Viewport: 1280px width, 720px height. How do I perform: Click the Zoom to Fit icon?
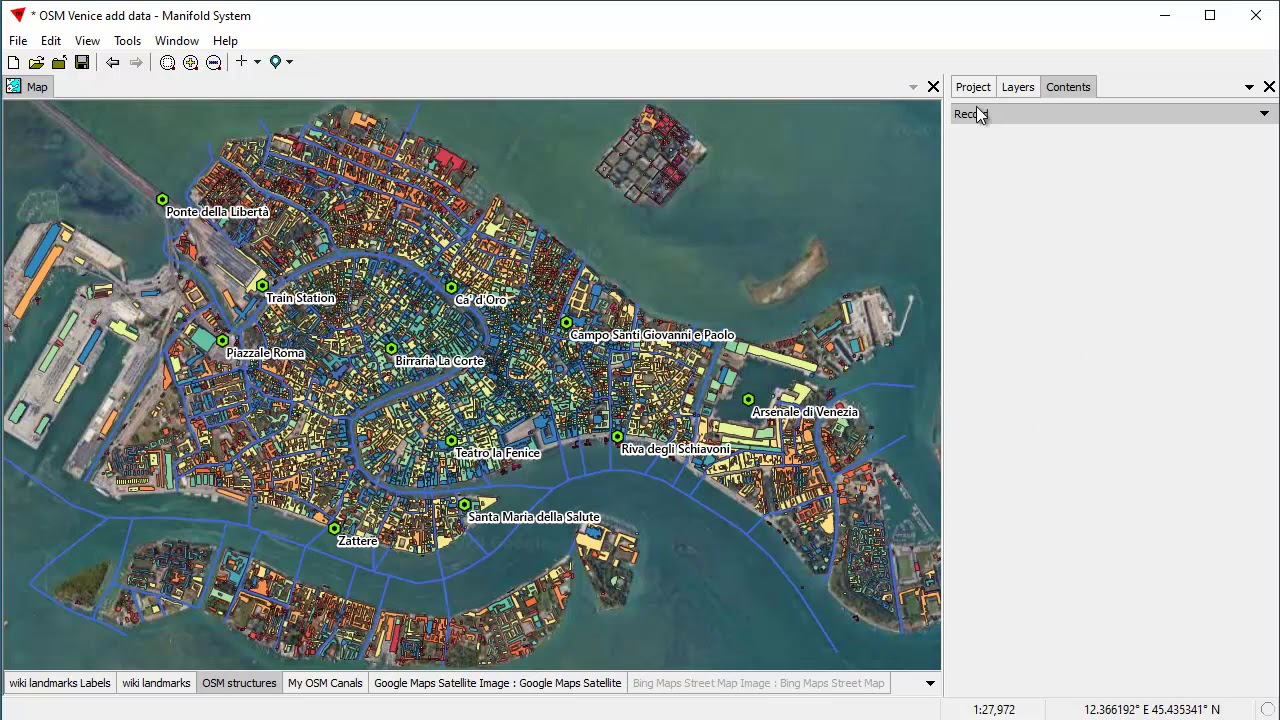point(167,62)
